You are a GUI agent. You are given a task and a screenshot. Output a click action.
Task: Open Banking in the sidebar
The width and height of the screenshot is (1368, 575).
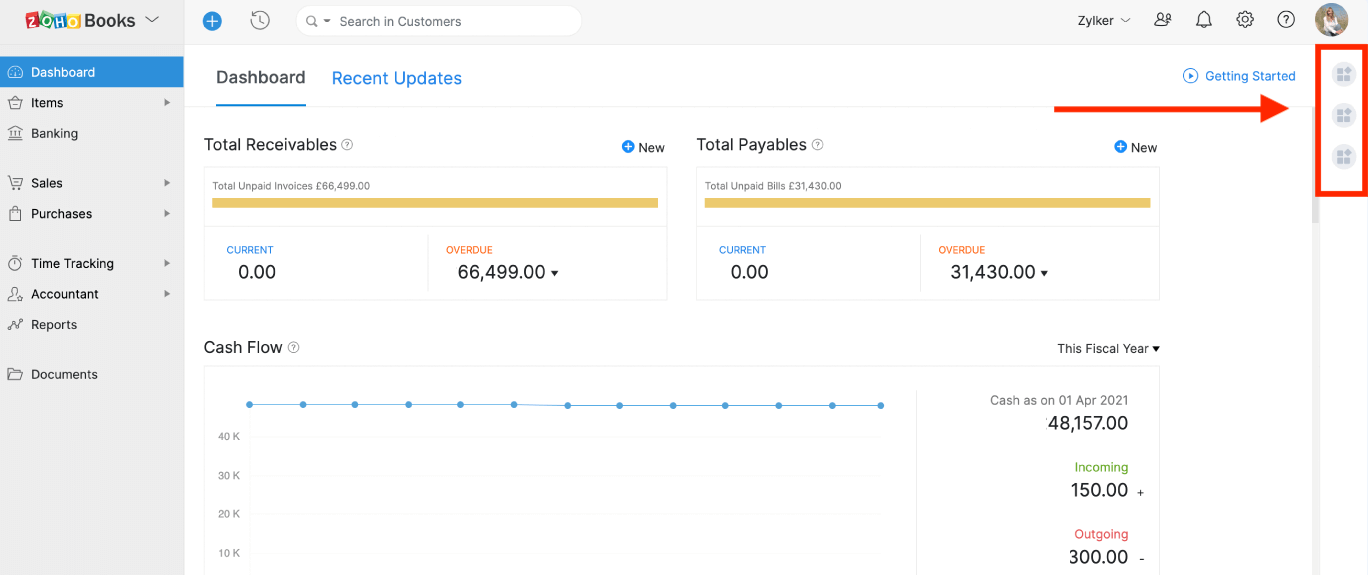pyautogui.click(x=54, y=133)
